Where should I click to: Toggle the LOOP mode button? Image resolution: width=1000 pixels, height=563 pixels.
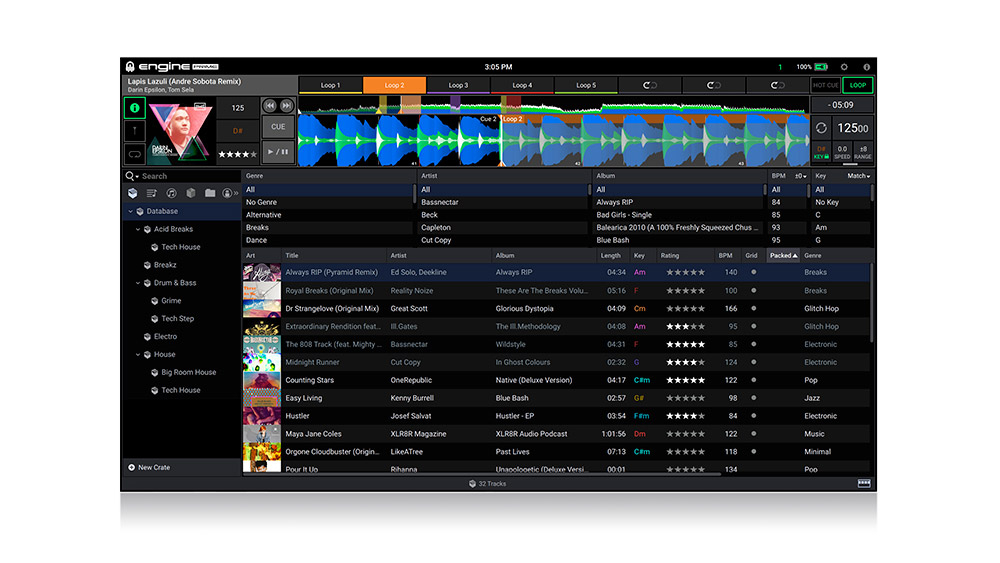pyautogui.click(x=857, y=86)
